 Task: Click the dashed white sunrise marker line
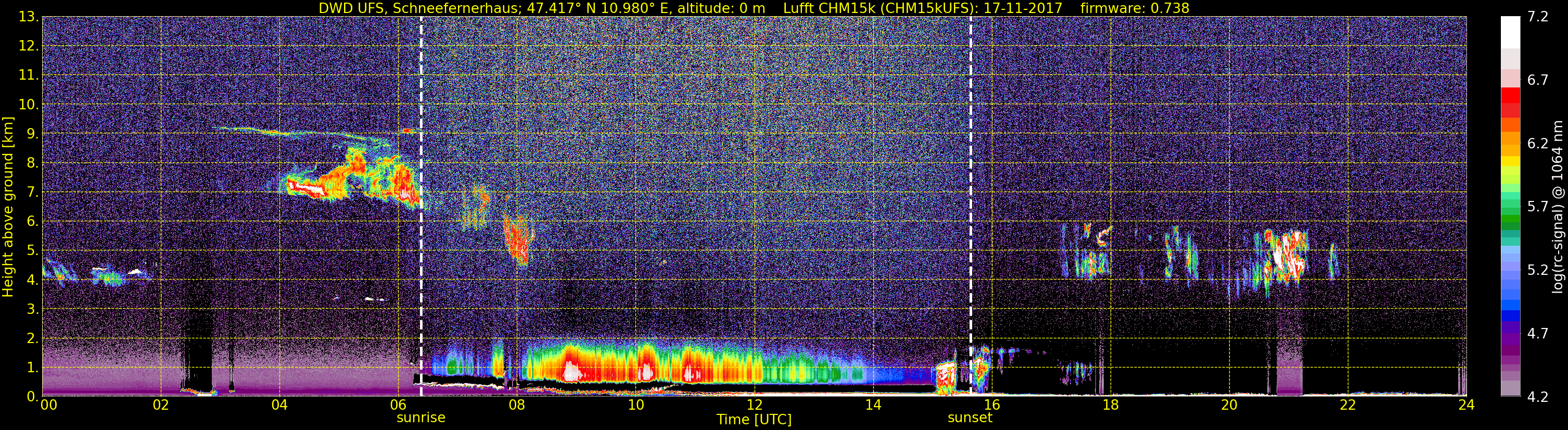pos(420,207)
